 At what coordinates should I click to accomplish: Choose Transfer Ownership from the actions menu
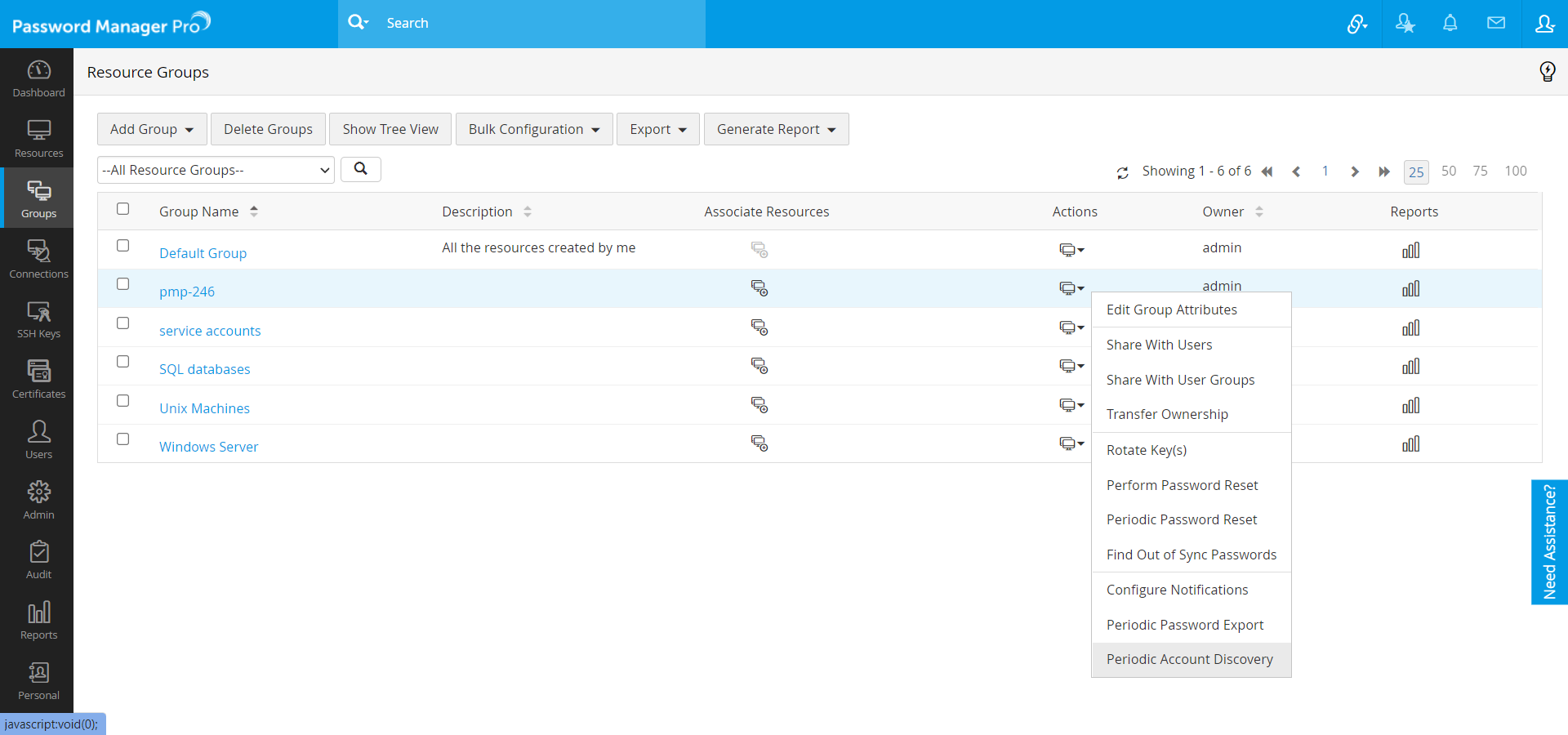coord(1167,414)
